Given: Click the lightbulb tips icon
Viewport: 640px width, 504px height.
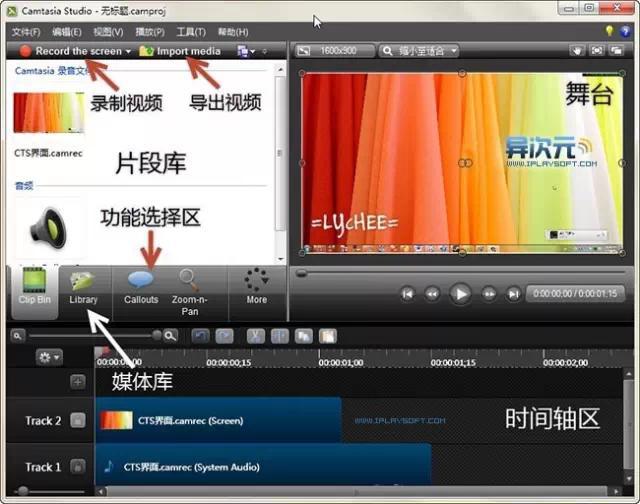Looking at the screenshot, I should 609,31.
